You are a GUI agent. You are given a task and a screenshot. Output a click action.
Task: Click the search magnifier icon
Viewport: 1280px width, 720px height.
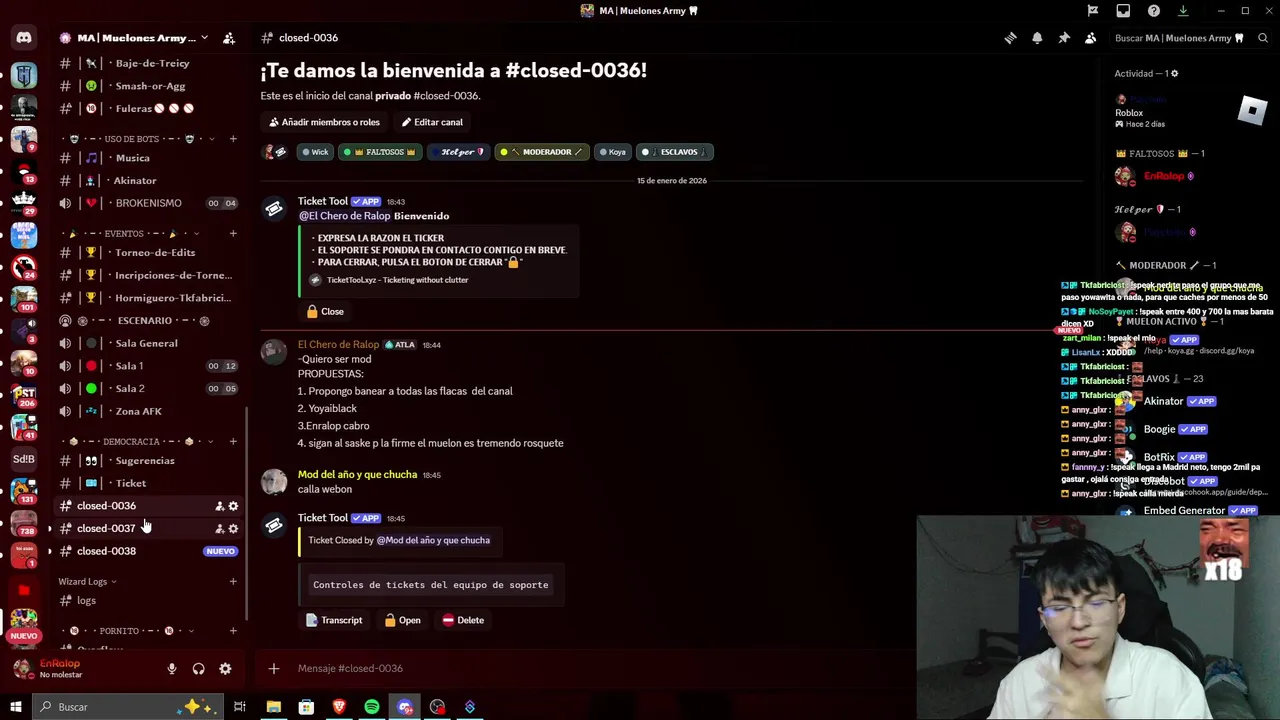pyautogui.click(x=1263, y=38)
